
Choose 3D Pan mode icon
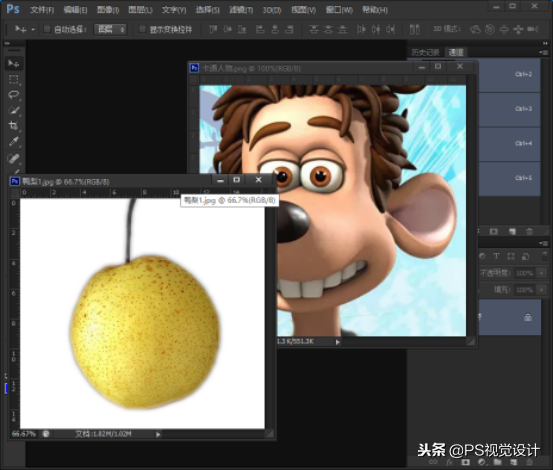504,29
